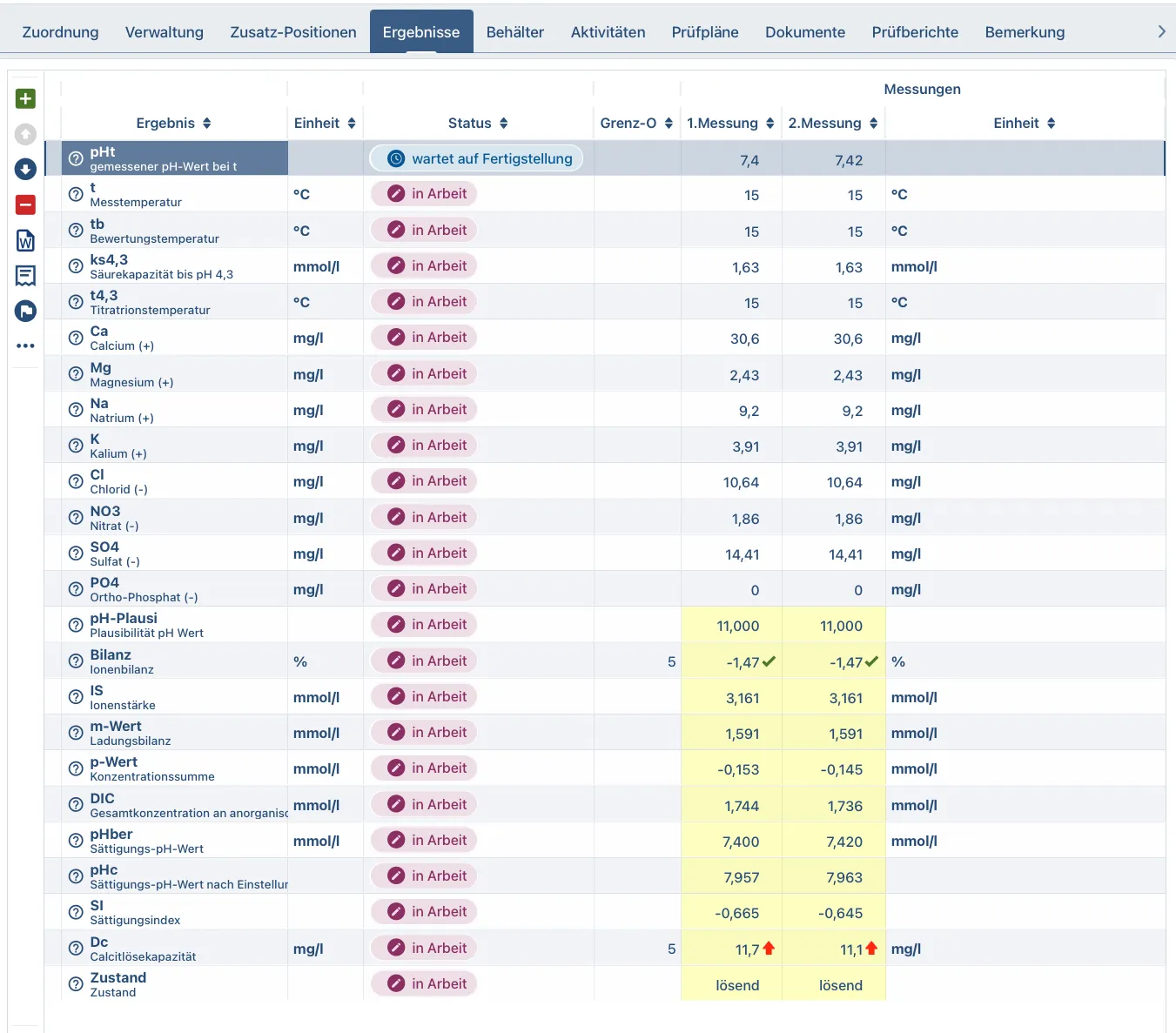The image size is (1176, 1033).
Task: Click the 'in Arbeit' status of pHc row
Action: click(424, 876)
